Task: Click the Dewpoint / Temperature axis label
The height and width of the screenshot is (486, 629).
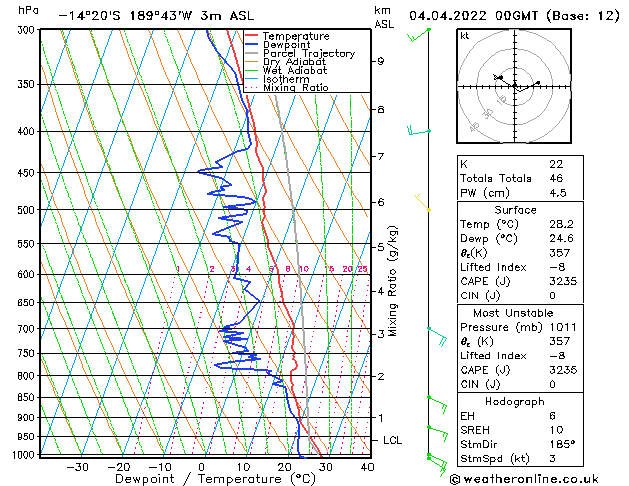Action: point(203,479)
